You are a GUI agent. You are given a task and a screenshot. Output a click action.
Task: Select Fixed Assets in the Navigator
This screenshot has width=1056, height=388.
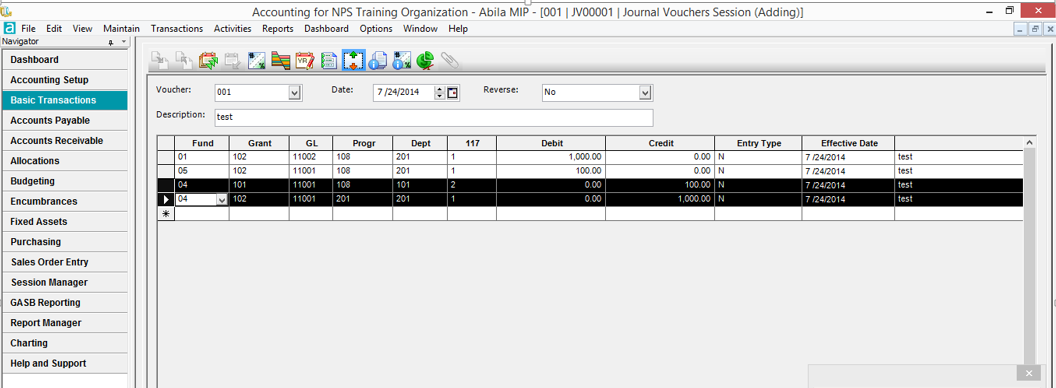[x=64, y=222]
